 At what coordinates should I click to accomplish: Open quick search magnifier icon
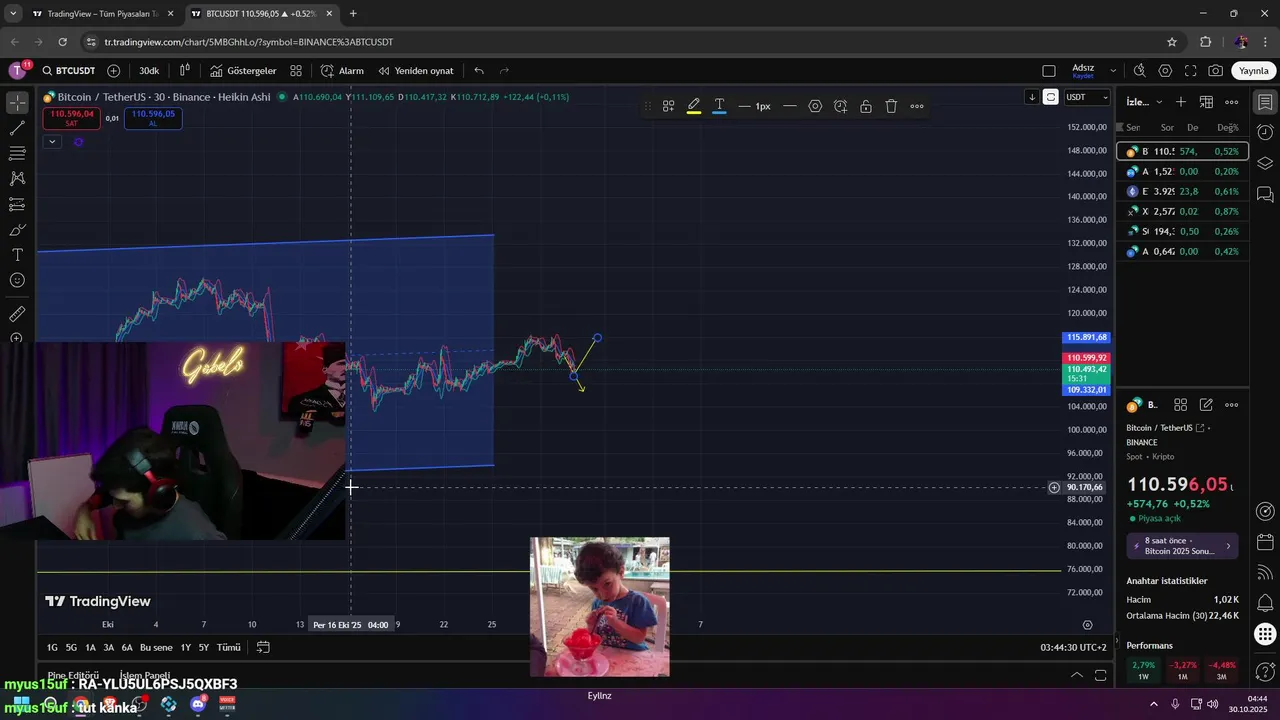pyautogui.click(x=1140, y=71)
